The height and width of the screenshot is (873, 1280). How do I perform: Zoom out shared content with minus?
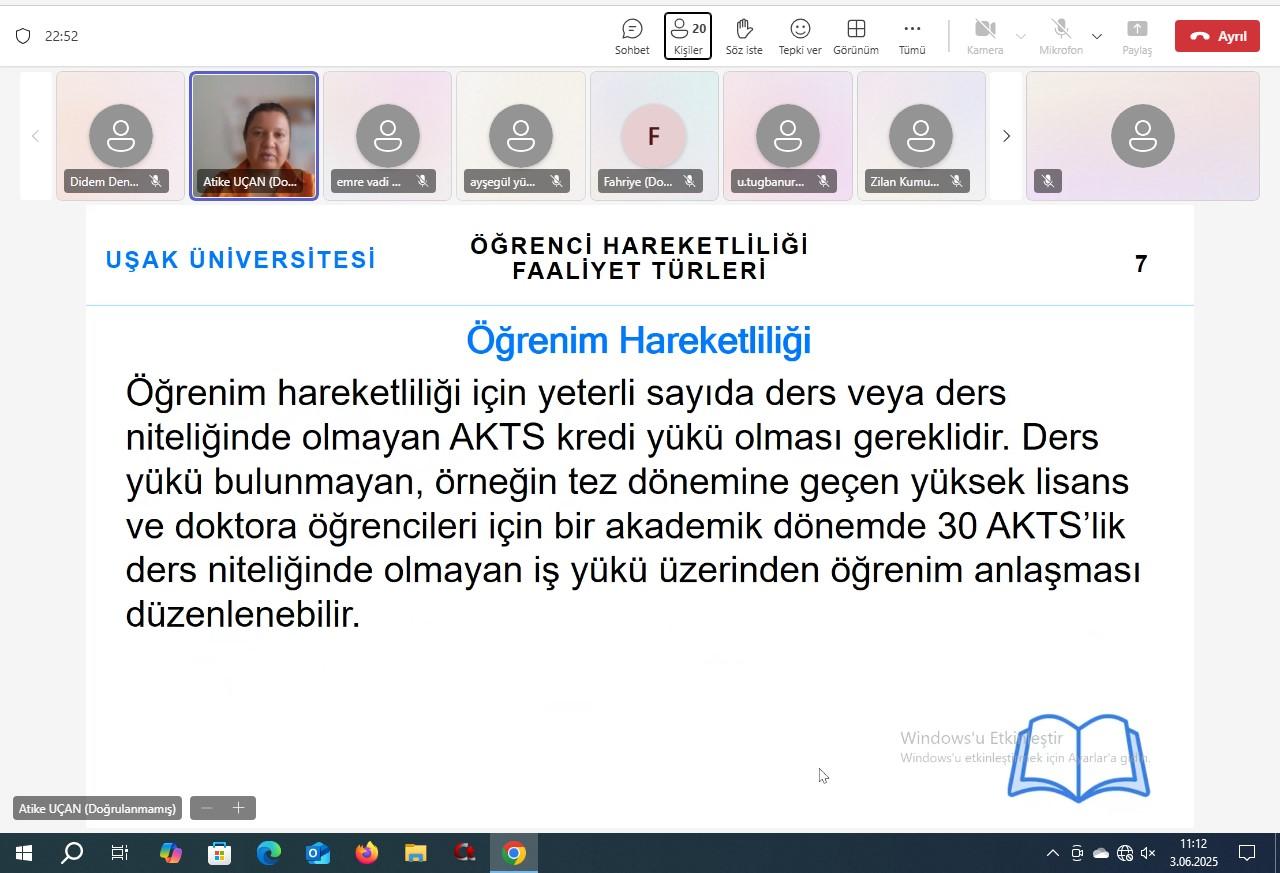click(x=207, y=808)
